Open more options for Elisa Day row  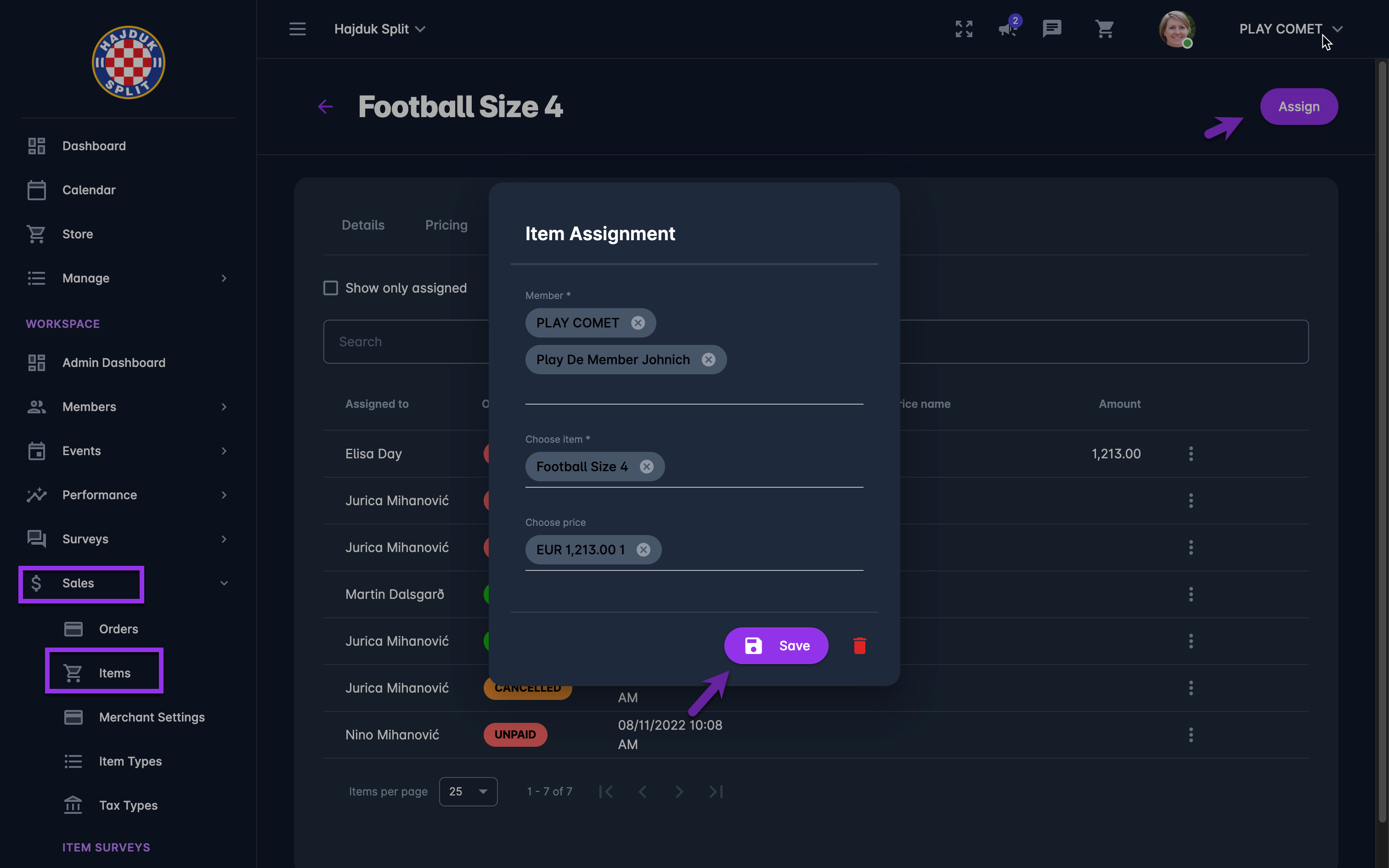[x=1191, y=454]
